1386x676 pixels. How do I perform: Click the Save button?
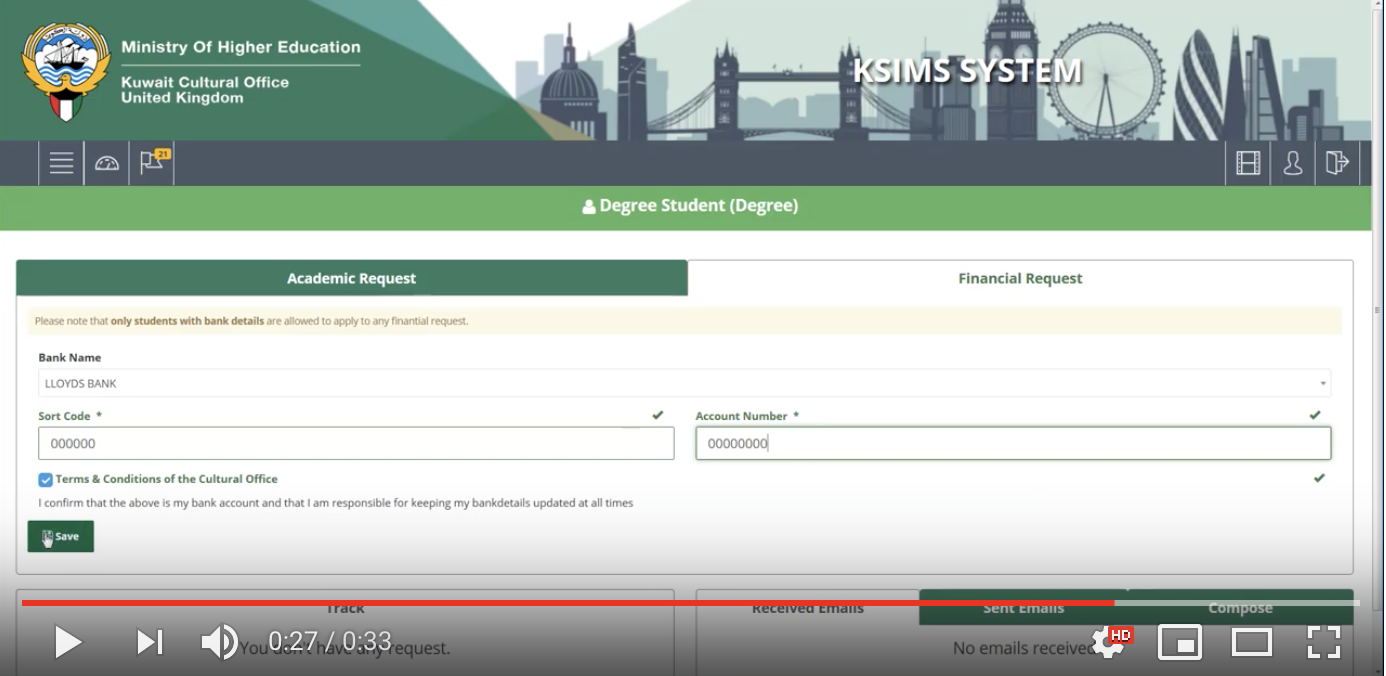click(61, 536)
